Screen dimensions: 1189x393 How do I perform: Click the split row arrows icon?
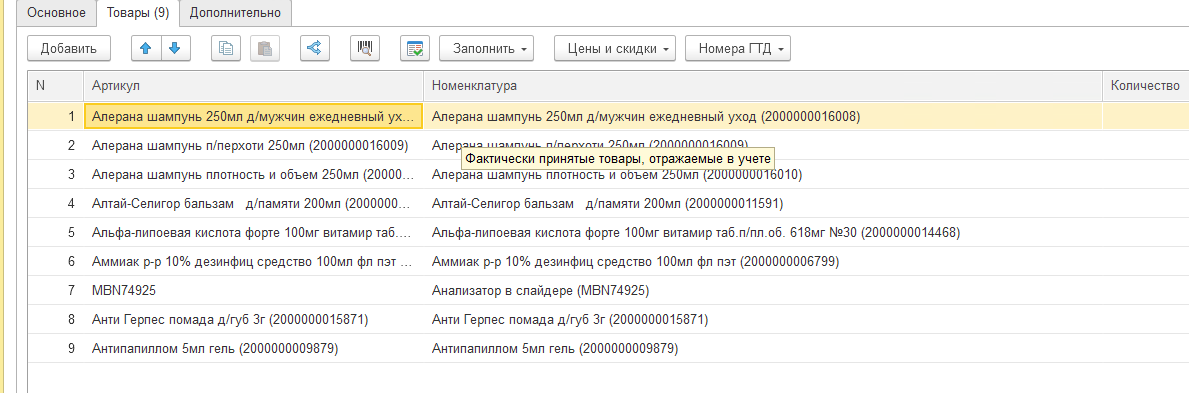[314, 49]
